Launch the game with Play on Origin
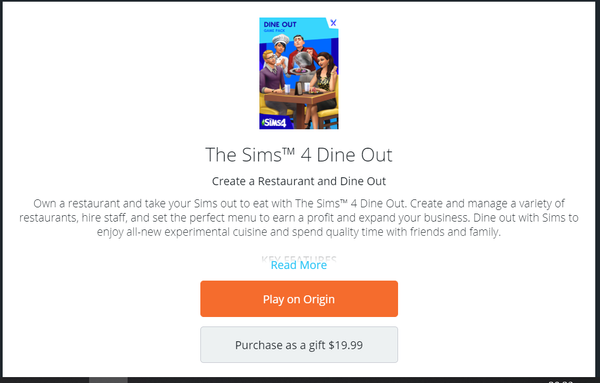The height and width of the screenshot is (383, 600). (x=299, y=299)
